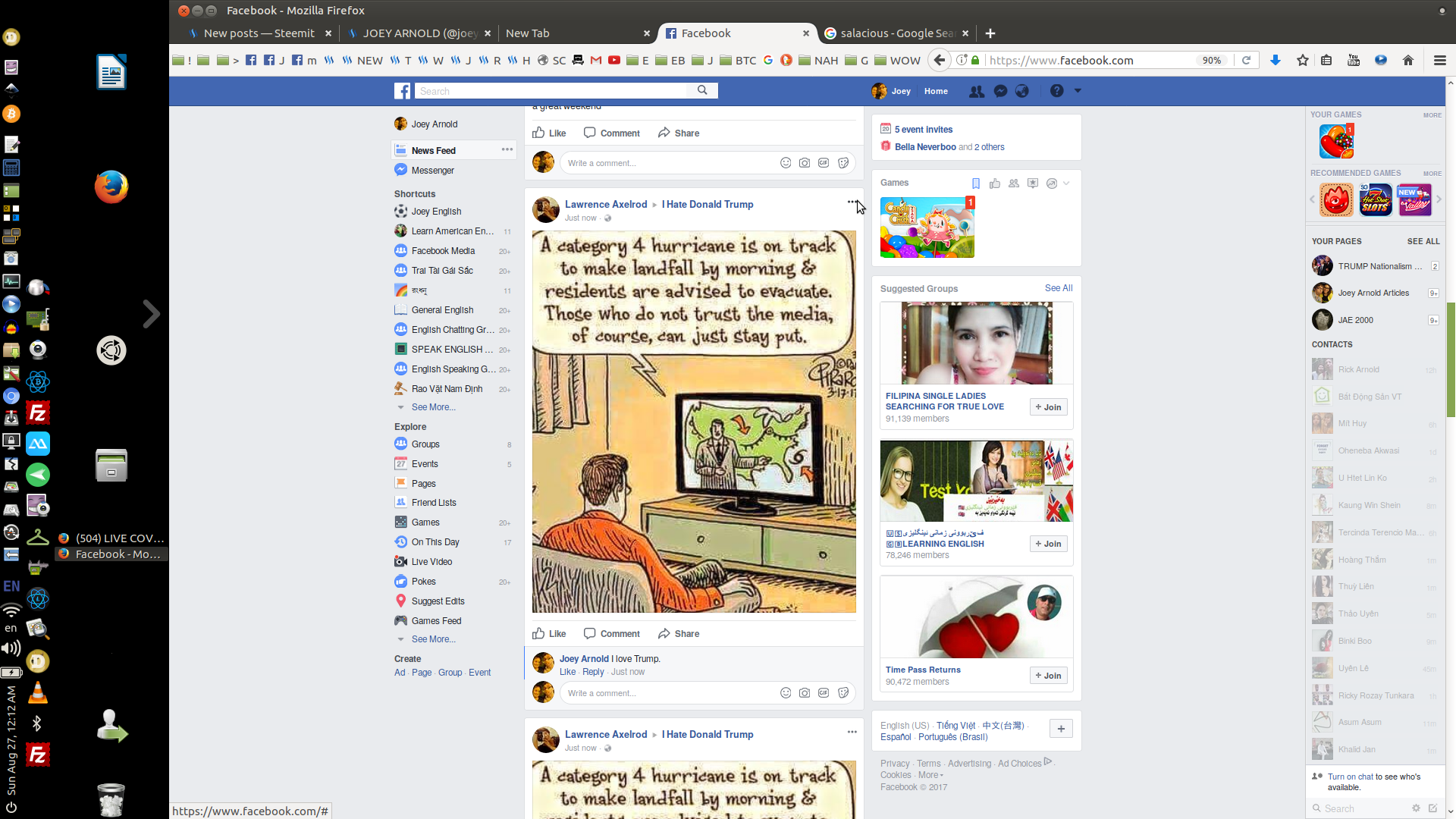1456x819 pixels.
Task: Switch to salacious Google Search tab
Action: tap(896, 33)
